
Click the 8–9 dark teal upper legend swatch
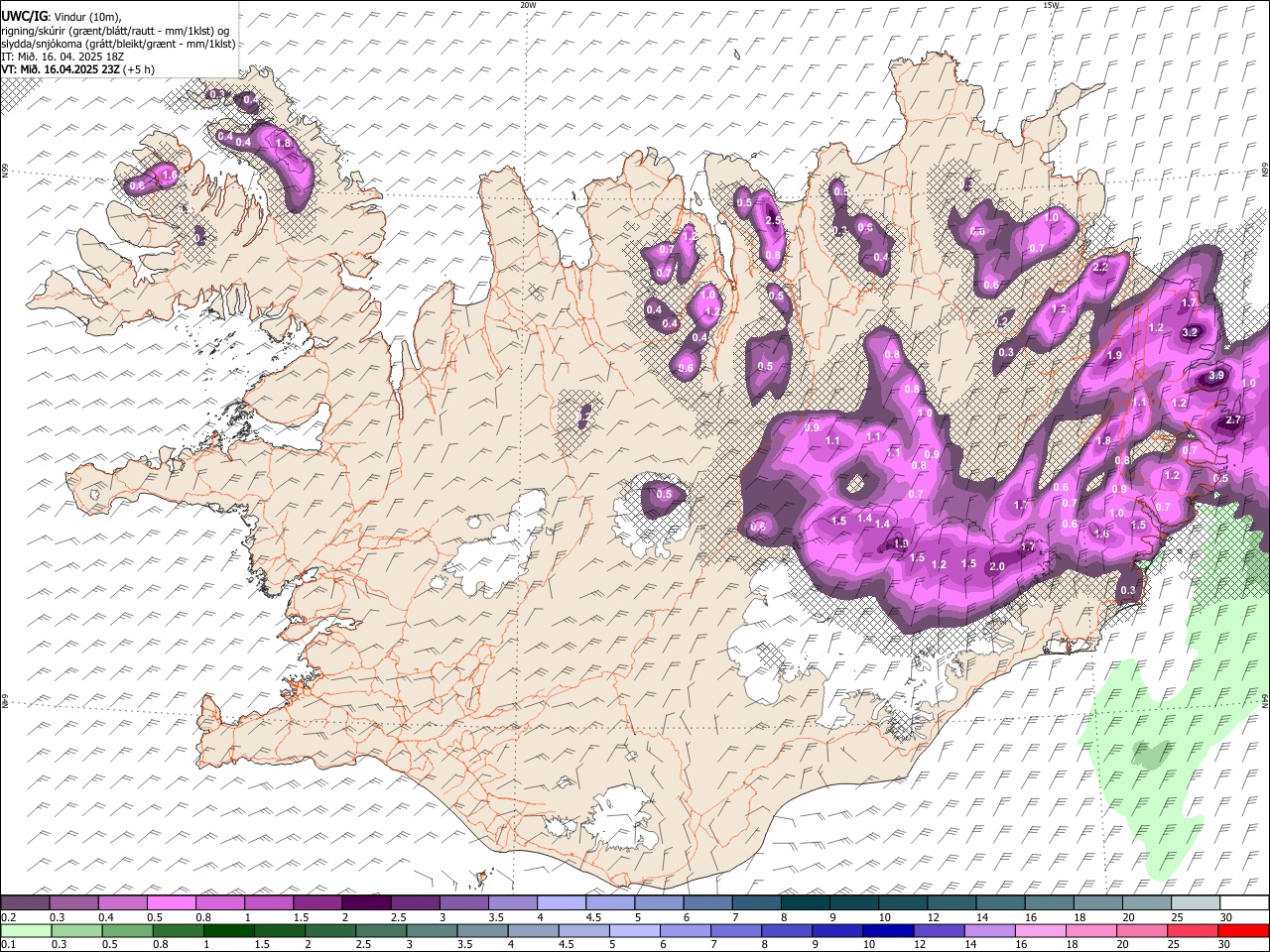(806, 902)
